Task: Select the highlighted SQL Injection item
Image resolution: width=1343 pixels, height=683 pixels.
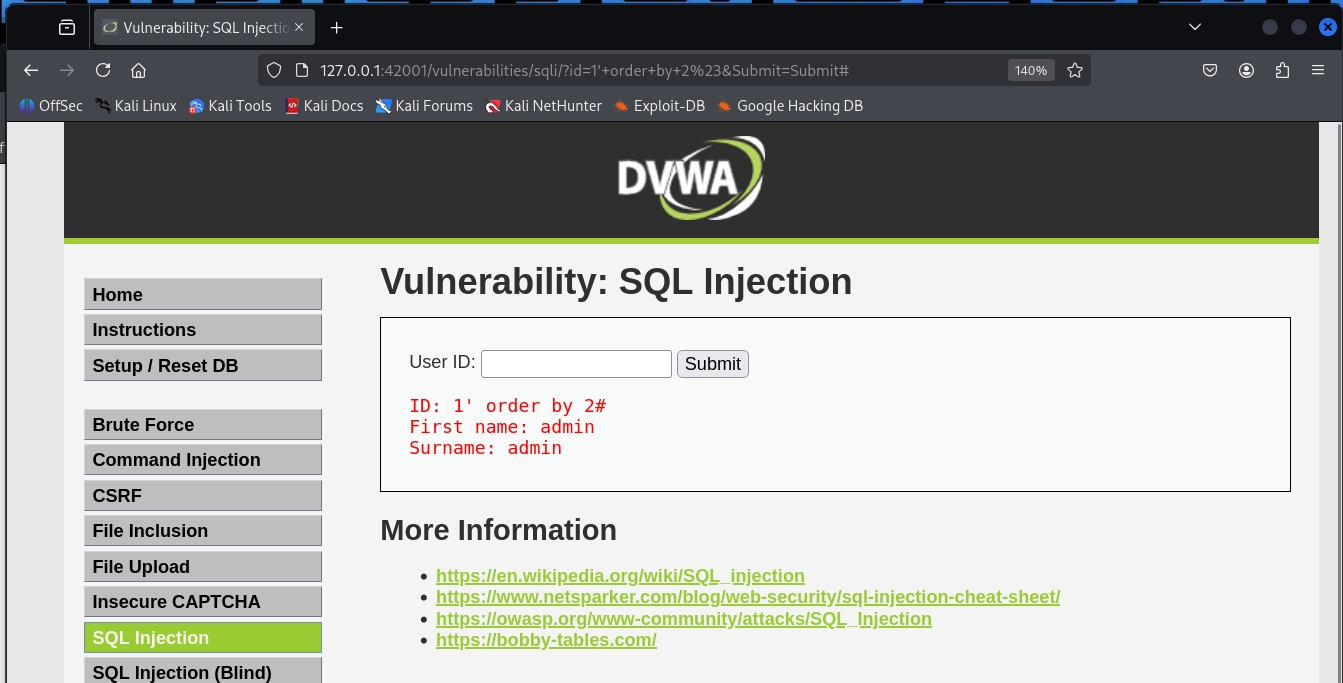Action: (203, 637)
